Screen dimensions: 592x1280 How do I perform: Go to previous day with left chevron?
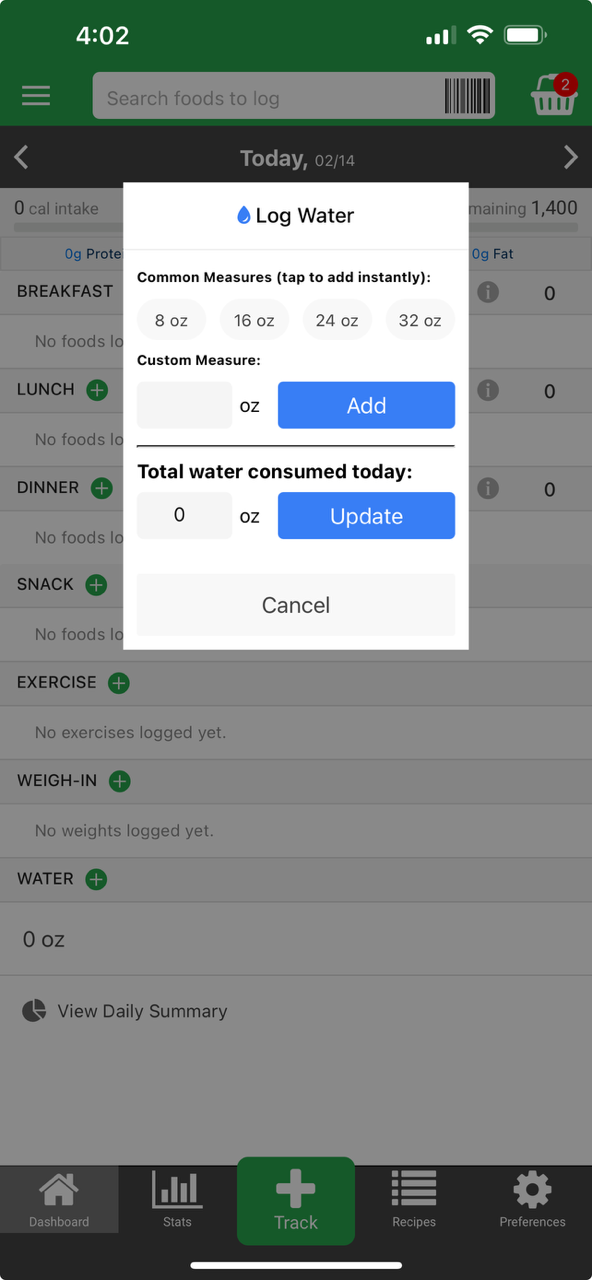21,157
